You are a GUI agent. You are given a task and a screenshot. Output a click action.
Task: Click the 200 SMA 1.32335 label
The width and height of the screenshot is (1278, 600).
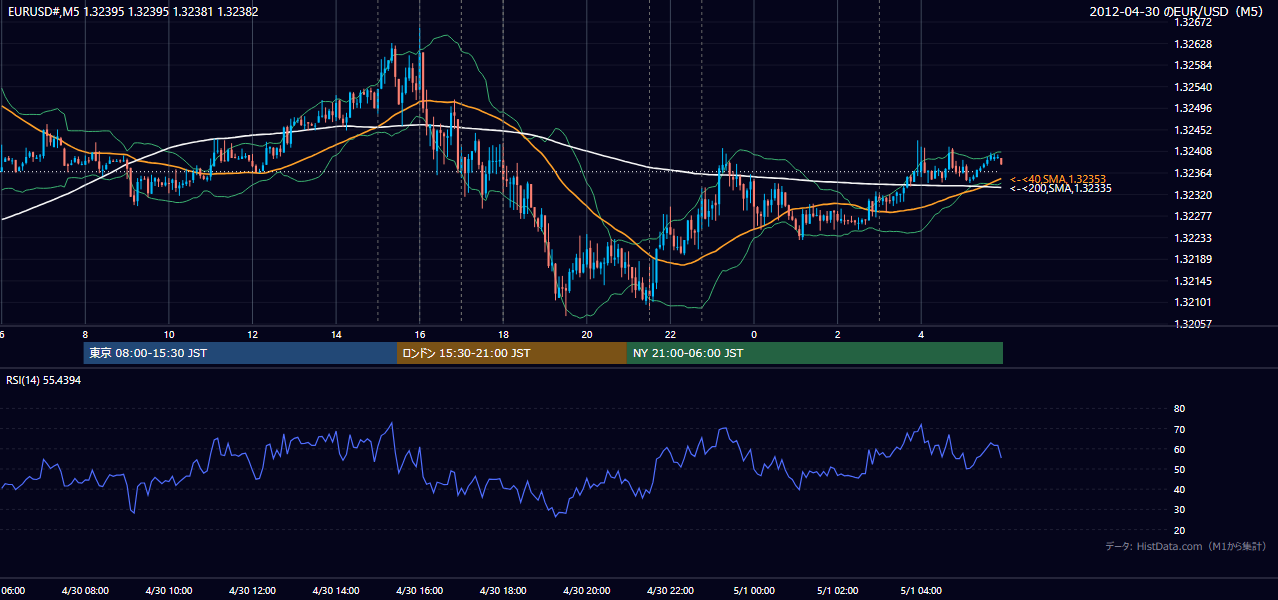click(x=1060, y=188)
